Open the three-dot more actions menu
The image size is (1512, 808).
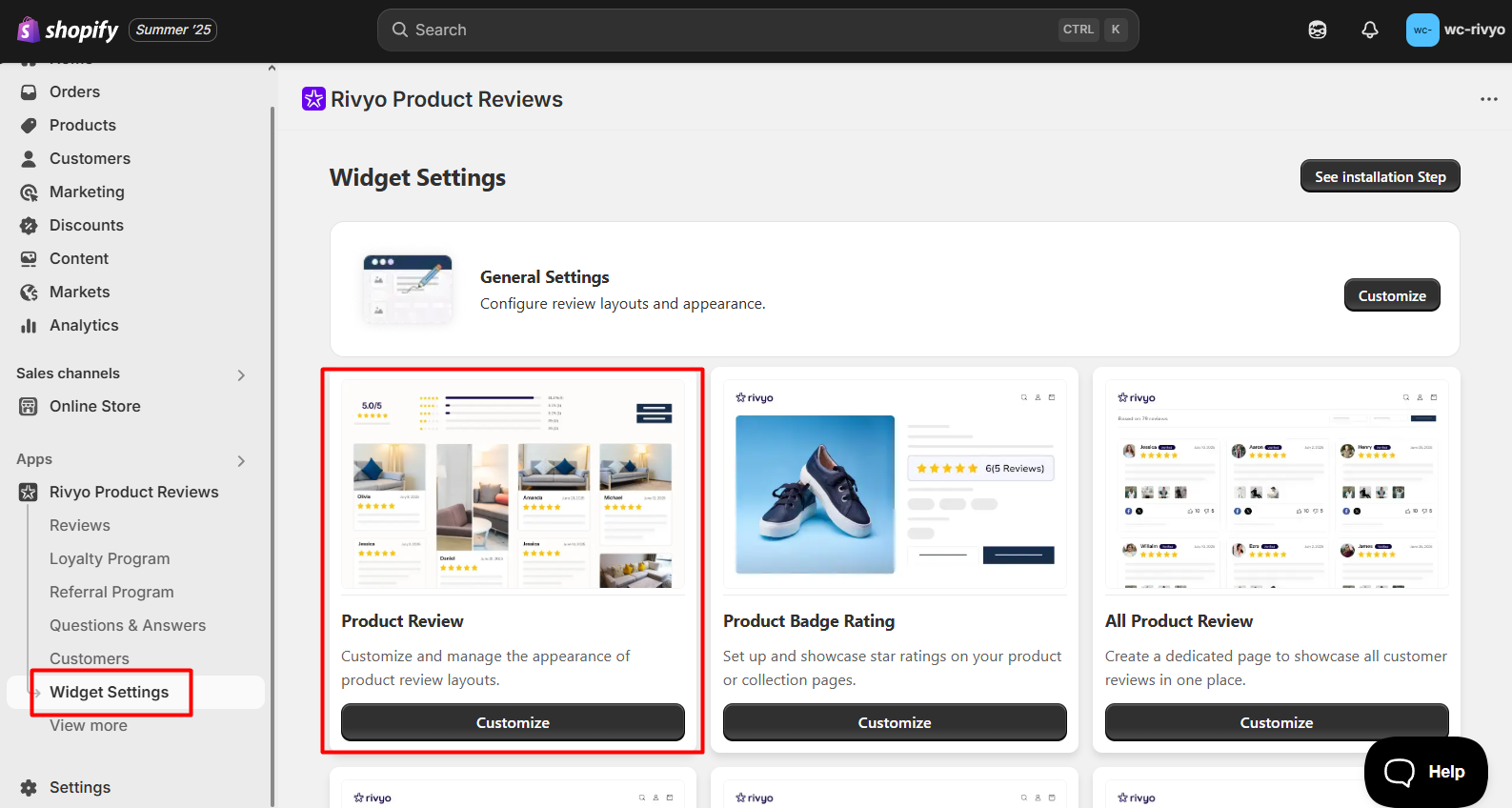(1488, 99)
